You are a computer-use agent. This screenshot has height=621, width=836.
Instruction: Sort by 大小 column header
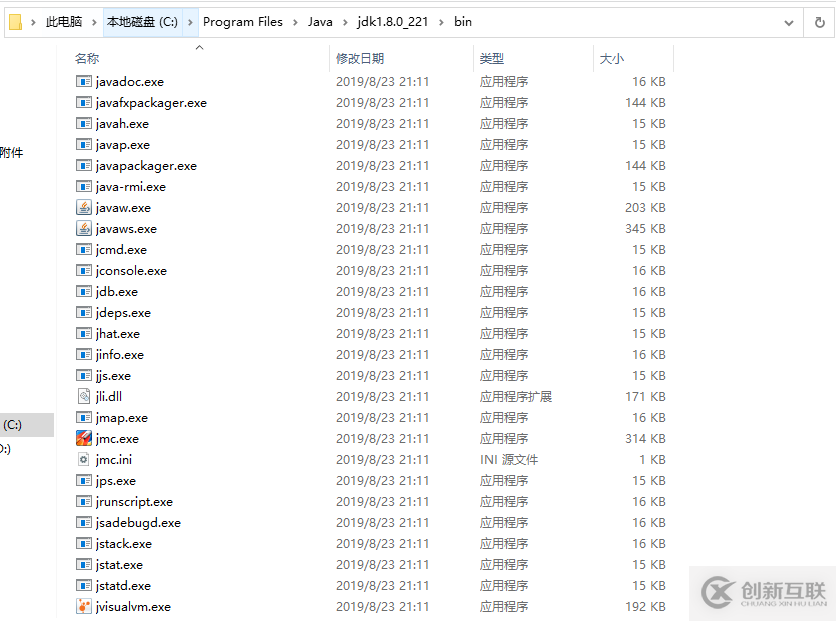coord(612,59)
